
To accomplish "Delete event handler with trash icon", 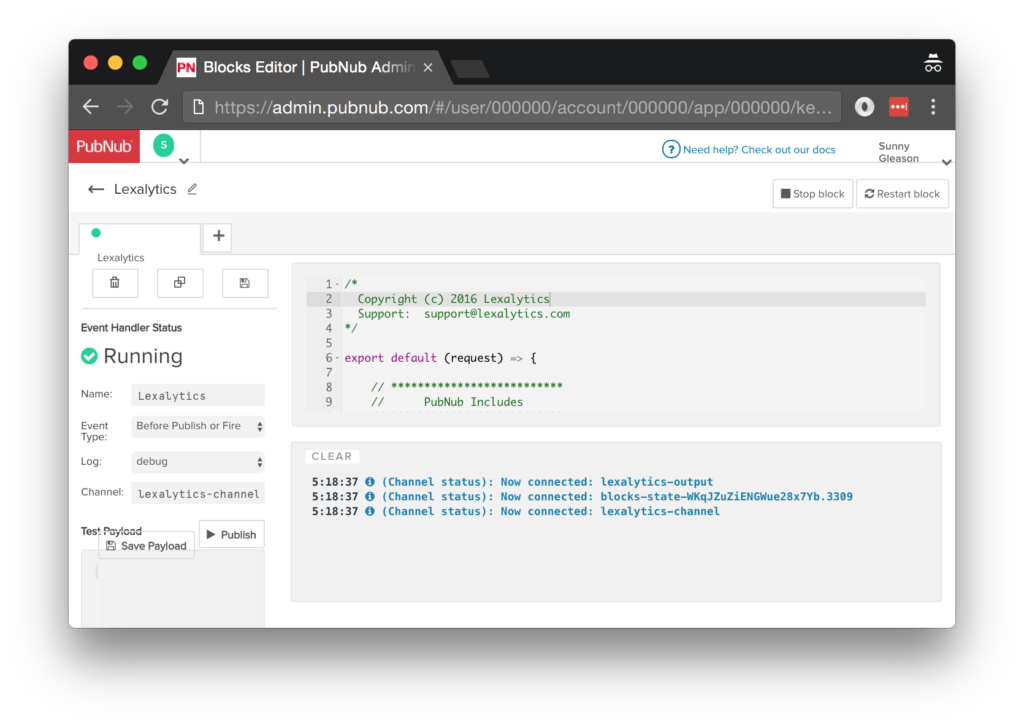I will 115,283.
